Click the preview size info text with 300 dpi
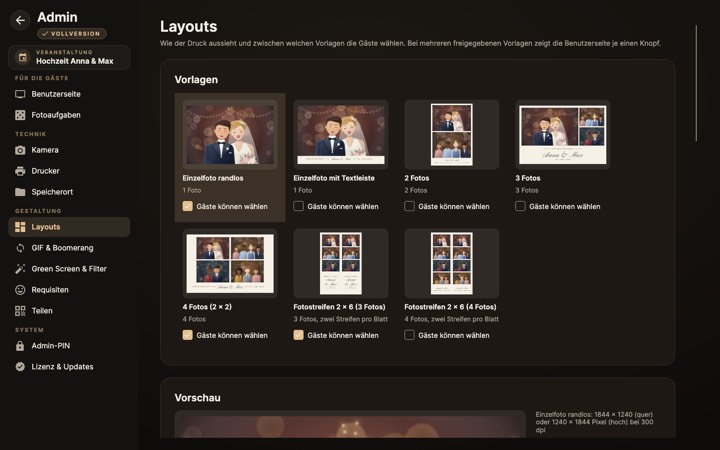The height and width of the screenshot is (450, 720). pyautogui.click(x=594, y=422)
